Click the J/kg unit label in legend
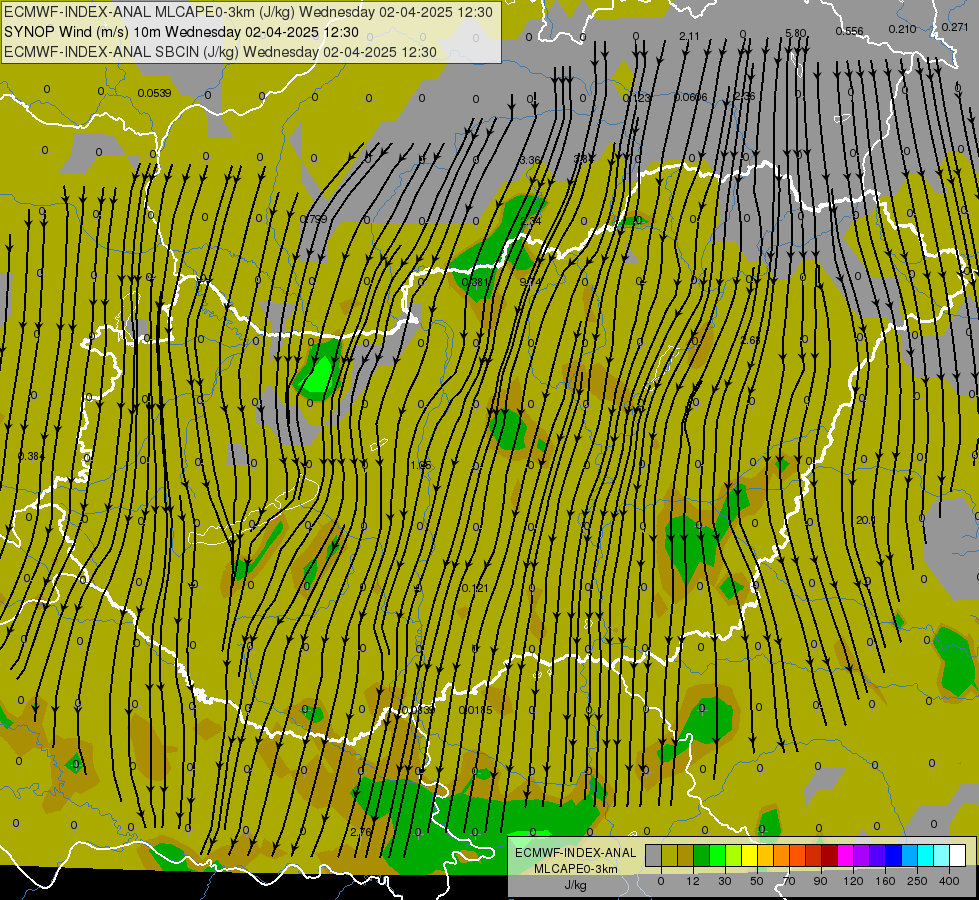The width and height of the screenshot is (979, 900). pos(576,885)
